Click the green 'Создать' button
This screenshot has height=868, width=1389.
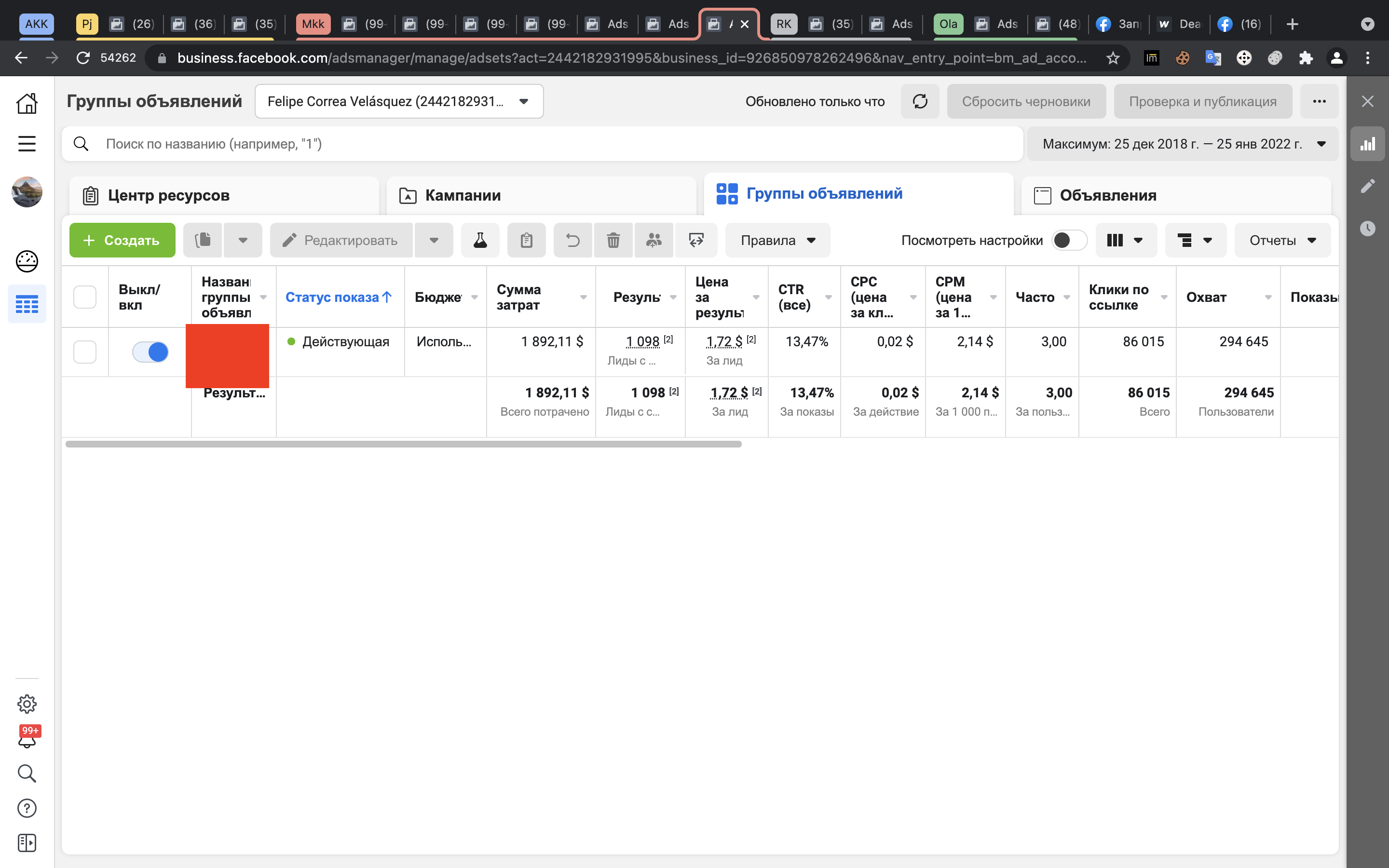(x=122, y=240)
